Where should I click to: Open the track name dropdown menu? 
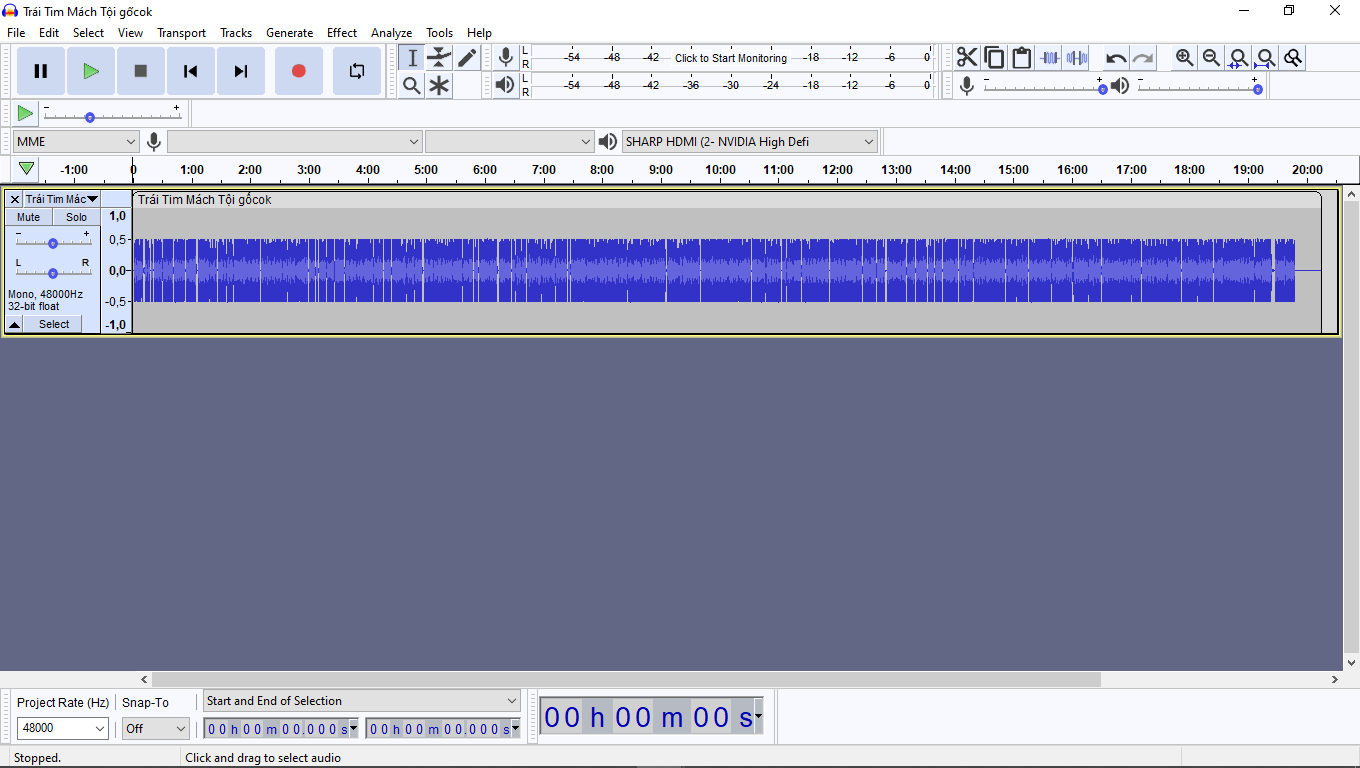pyautogui.click(x=61, y=199)
